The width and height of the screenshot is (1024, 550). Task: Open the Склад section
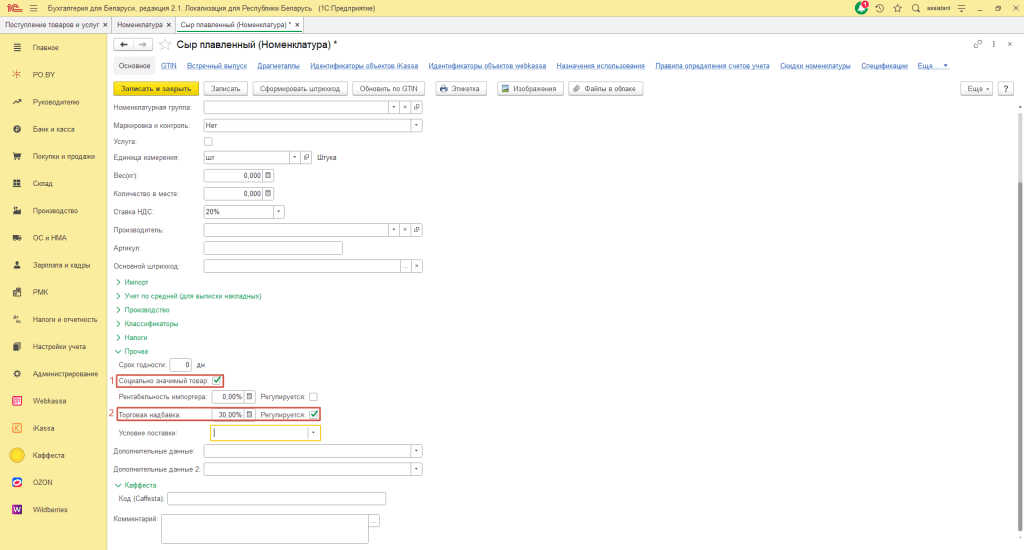42,184
